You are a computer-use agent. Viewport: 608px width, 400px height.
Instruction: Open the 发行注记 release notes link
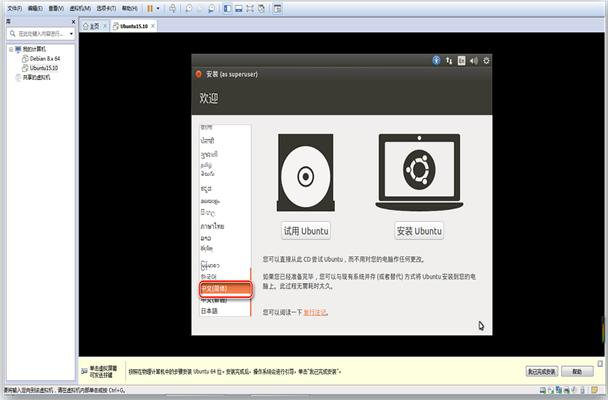point(315,312)
